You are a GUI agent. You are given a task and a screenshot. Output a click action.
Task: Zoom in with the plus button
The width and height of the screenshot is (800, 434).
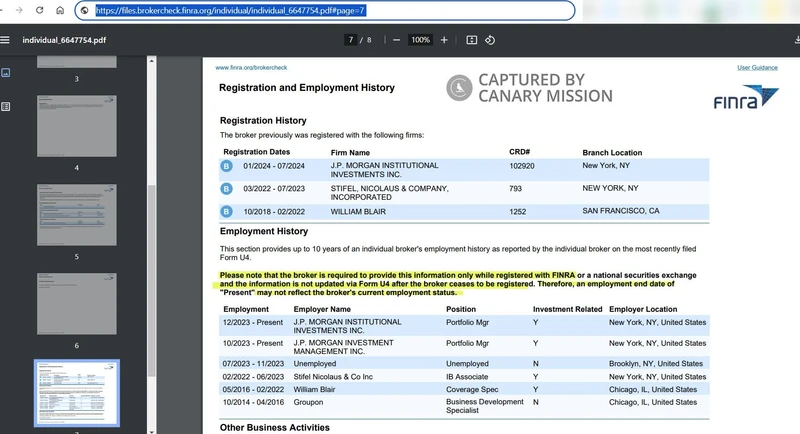coord(444,40)
